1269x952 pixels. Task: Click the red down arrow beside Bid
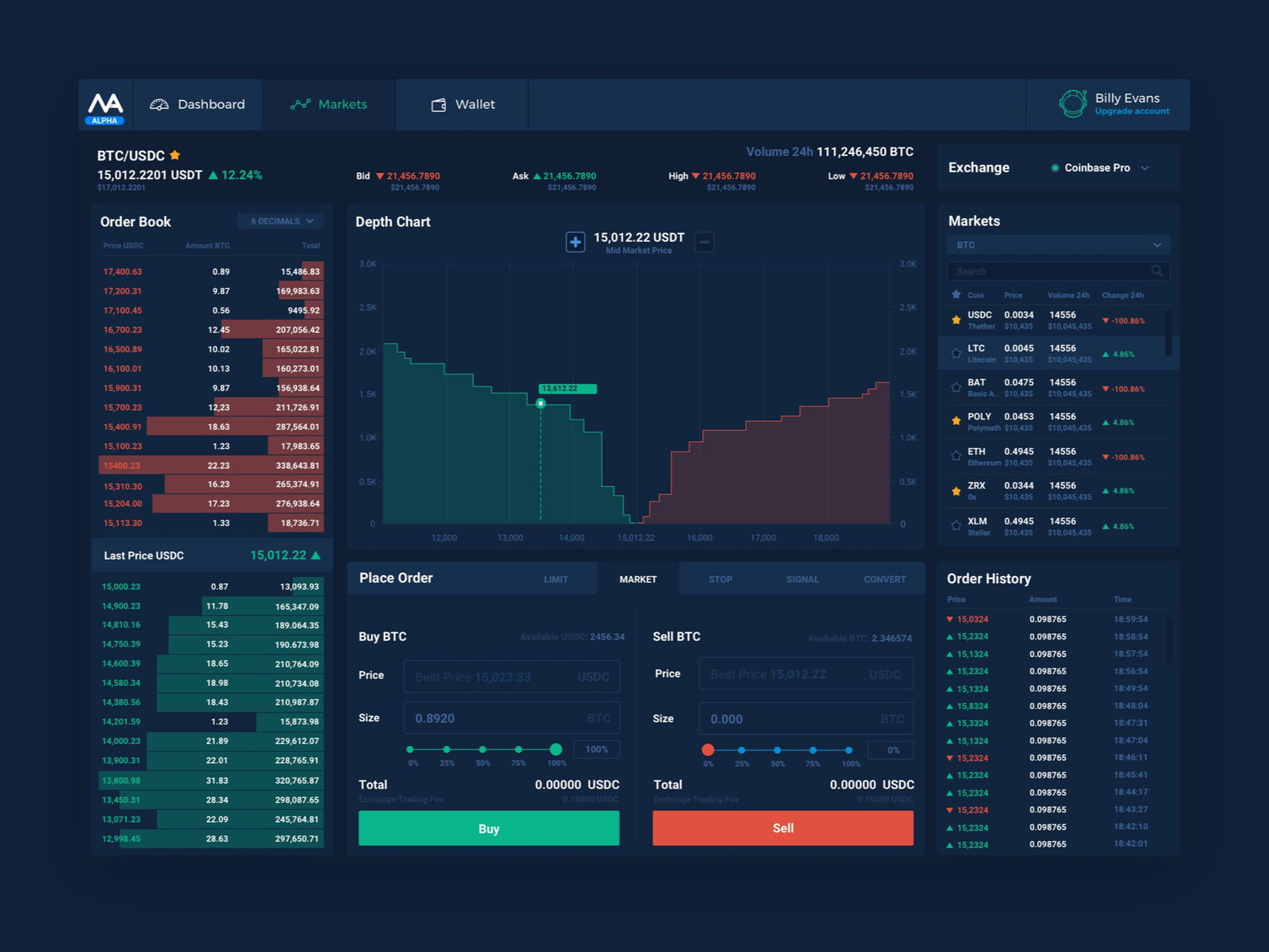pos(379,176)
